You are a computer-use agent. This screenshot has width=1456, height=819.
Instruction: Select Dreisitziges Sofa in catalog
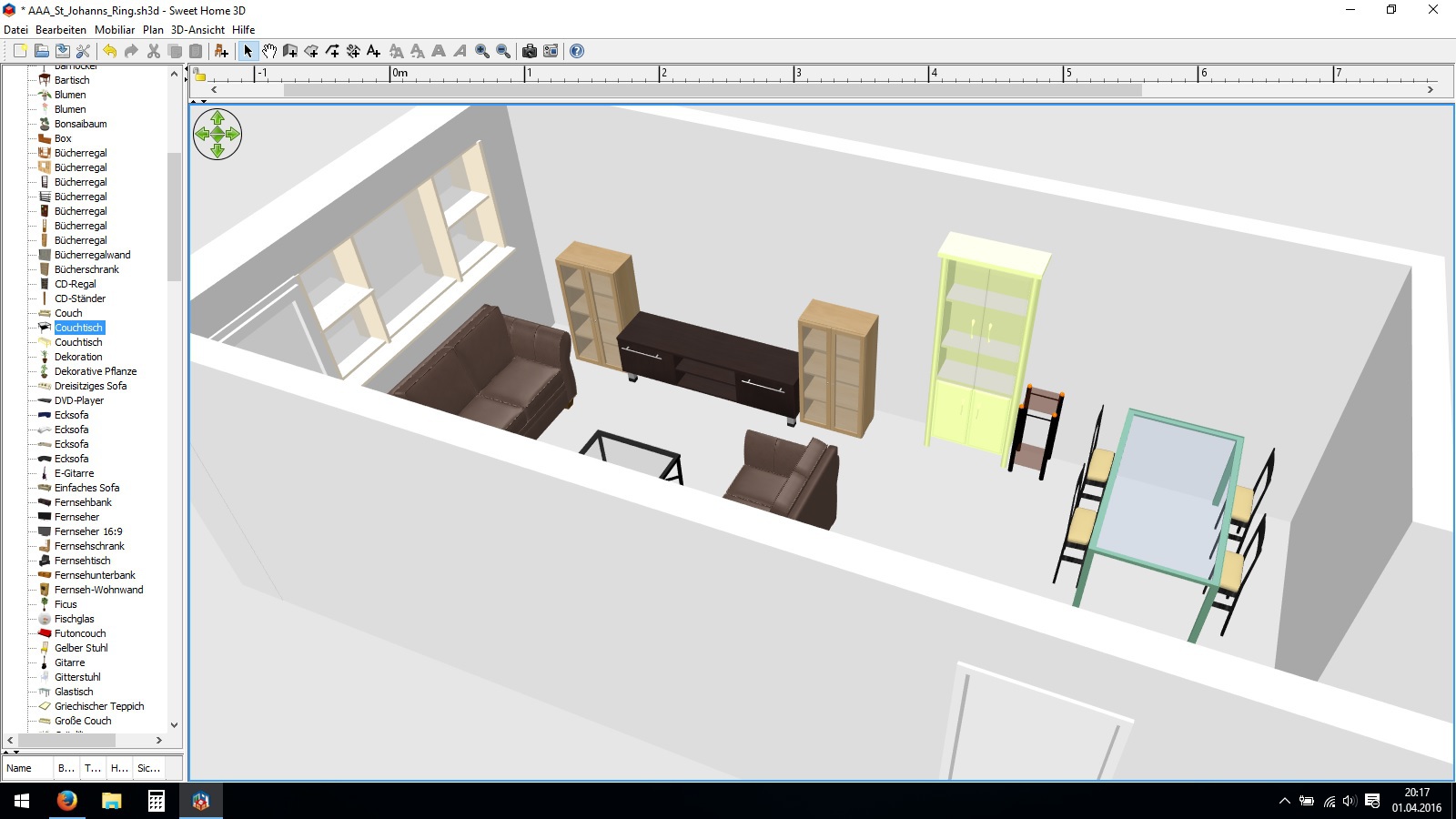coord(90,386)
